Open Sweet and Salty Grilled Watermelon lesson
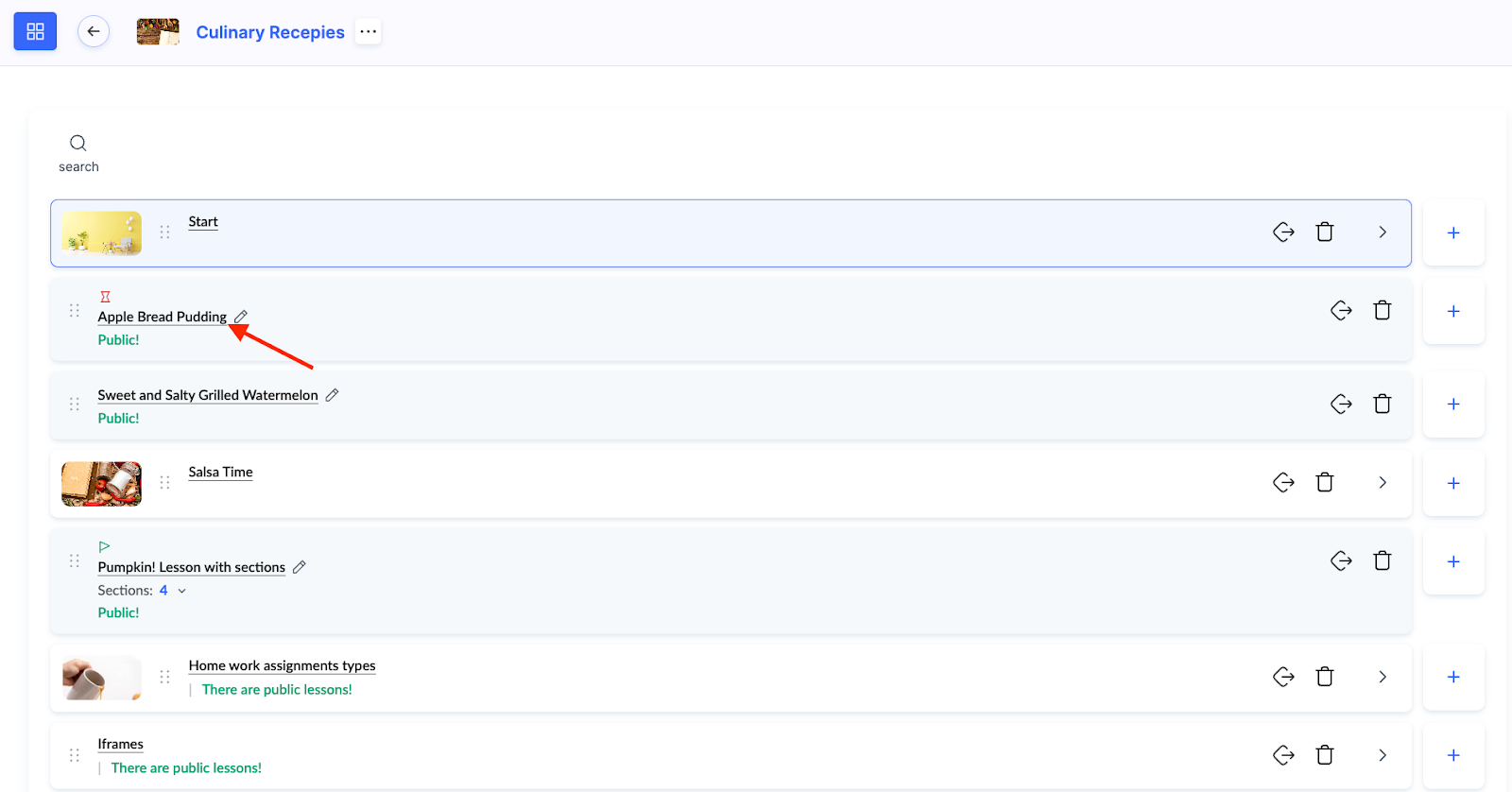 click(x=208, y=395)
